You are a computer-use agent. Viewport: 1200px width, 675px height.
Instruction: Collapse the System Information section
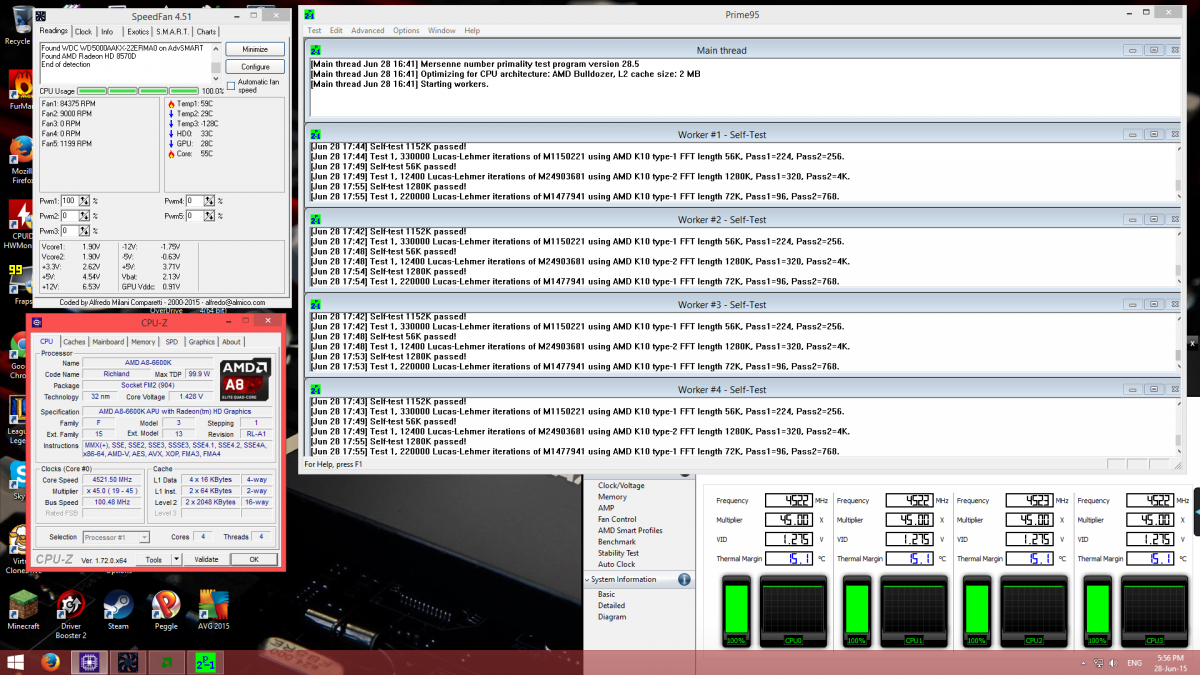click(587, 580)
